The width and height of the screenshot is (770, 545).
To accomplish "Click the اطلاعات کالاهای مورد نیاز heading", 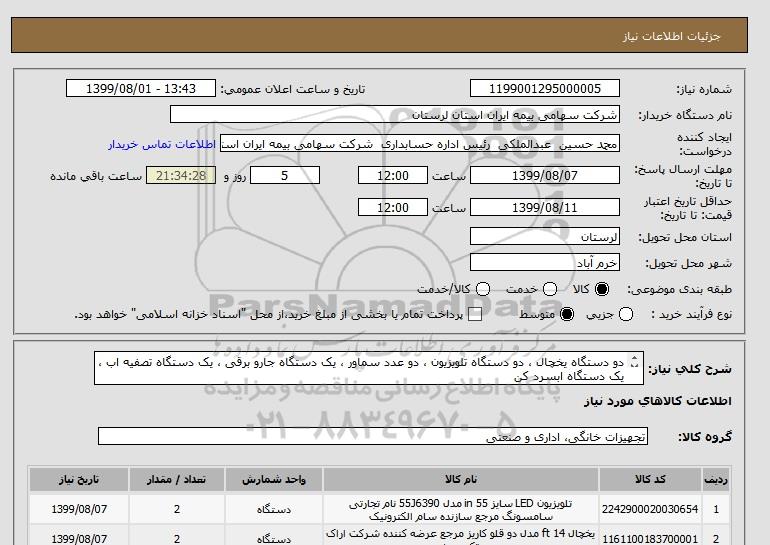I will [x=658, y=401].
